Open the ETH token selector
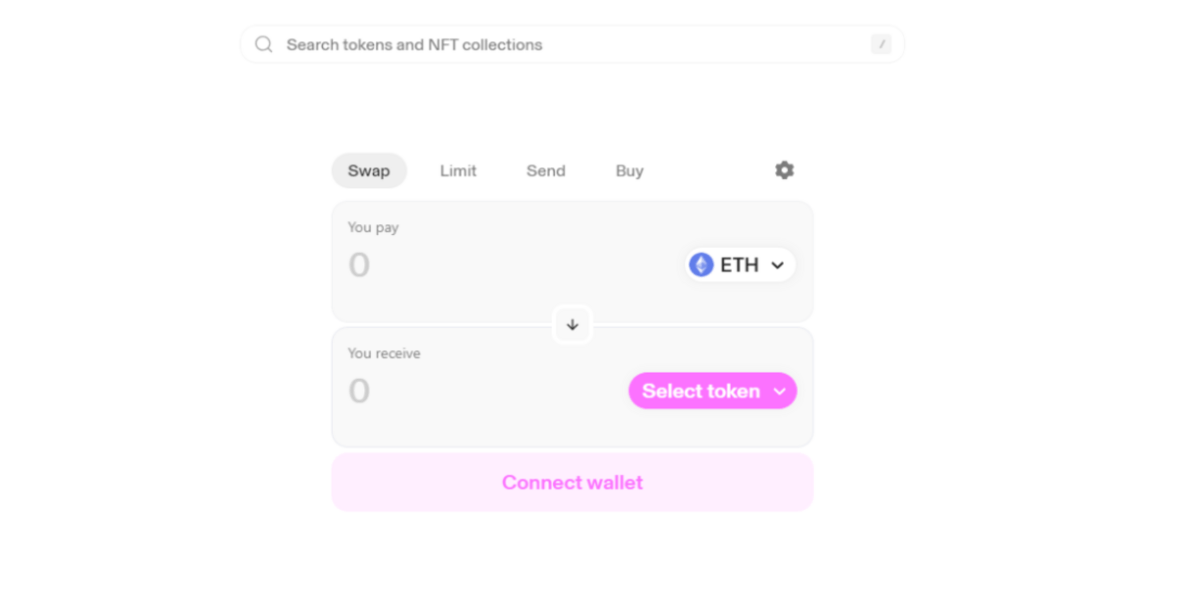The width and height of the screenshot is (1200, 600). tap(740, 265)
